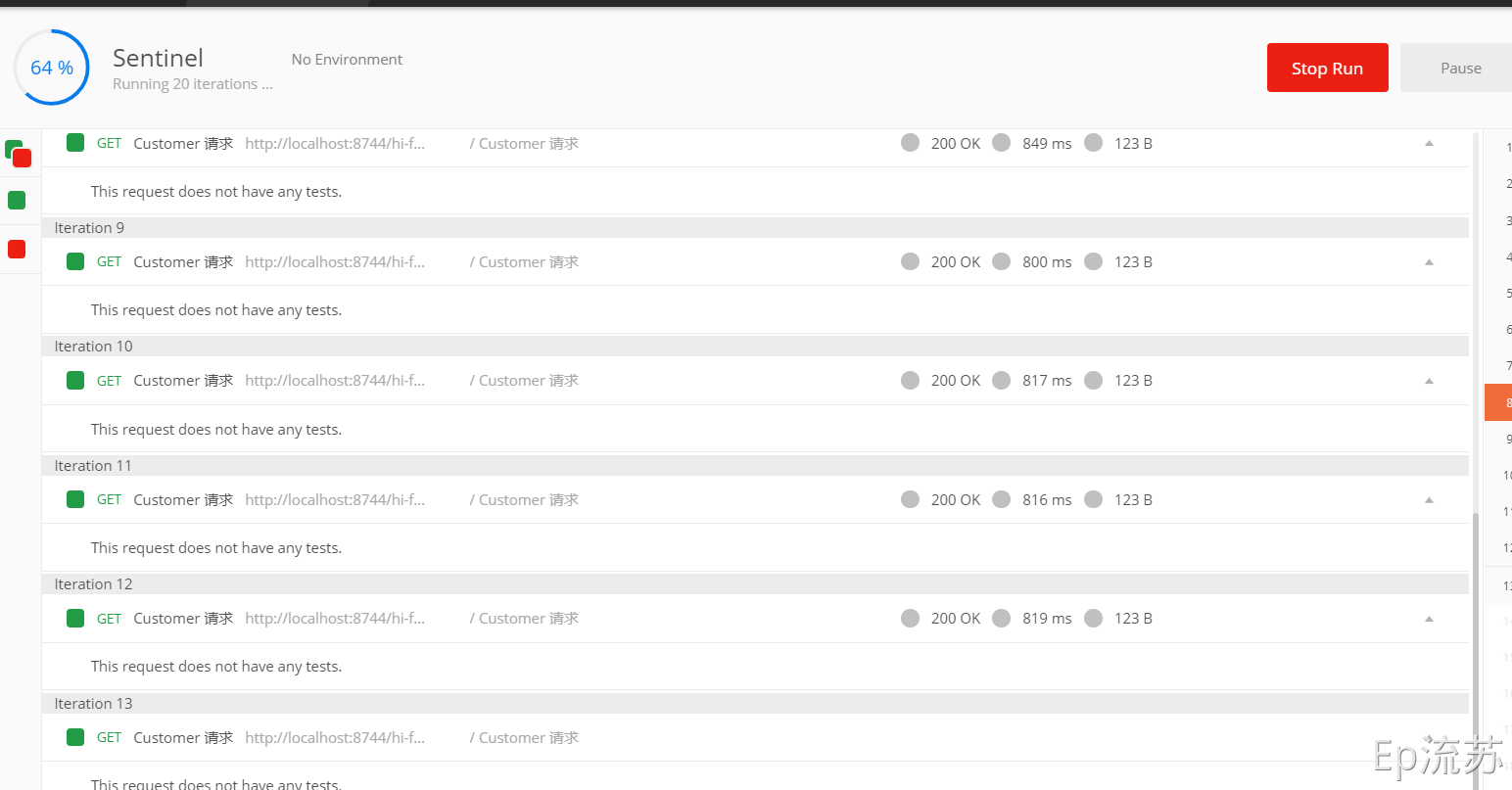Click gray status circle beside 817 ms
The image size is (1512, 790).
click(1001, 380)
